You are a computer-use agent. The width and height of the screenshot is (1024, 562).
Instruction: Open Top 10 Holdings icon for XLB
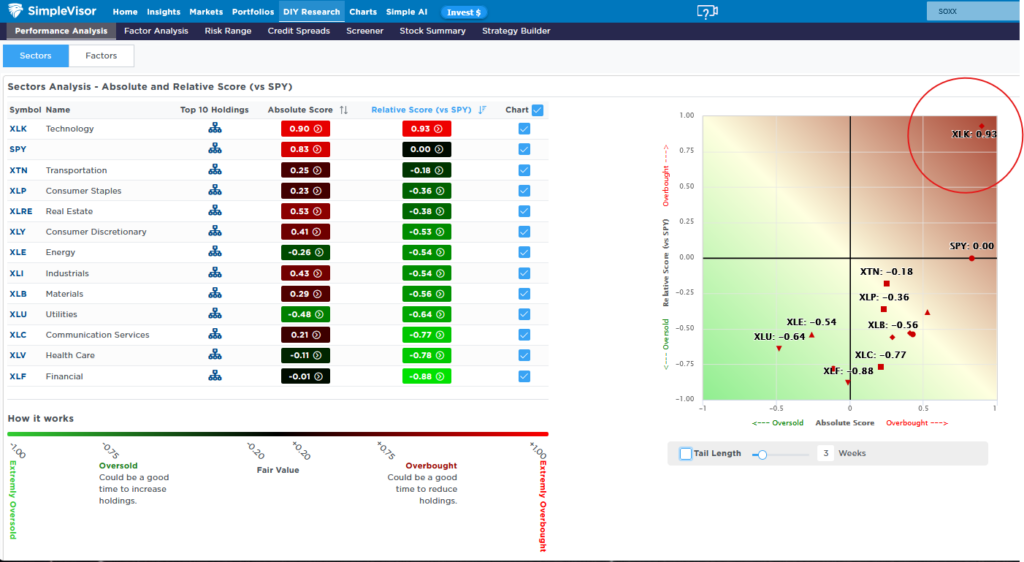pos(215,294)
